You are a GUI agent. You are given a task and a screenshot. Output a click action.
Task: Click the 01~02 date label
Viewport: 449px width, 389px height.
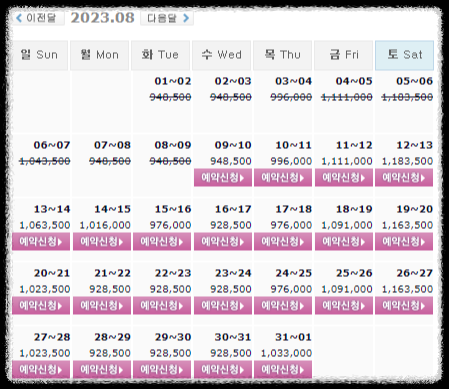tap(173, 81)
